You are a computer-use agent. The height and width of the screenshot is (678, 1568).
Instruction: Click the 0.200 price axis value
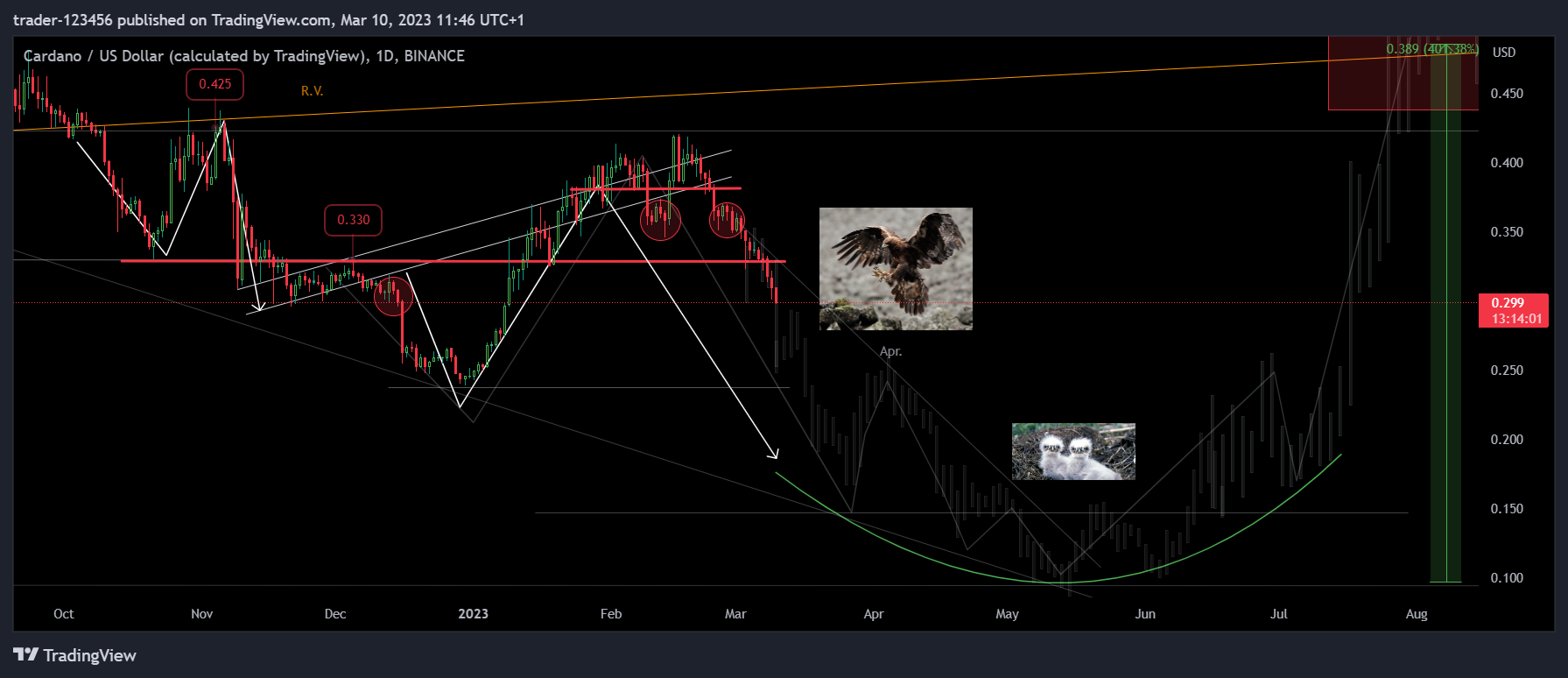(x=1507, y=440)
